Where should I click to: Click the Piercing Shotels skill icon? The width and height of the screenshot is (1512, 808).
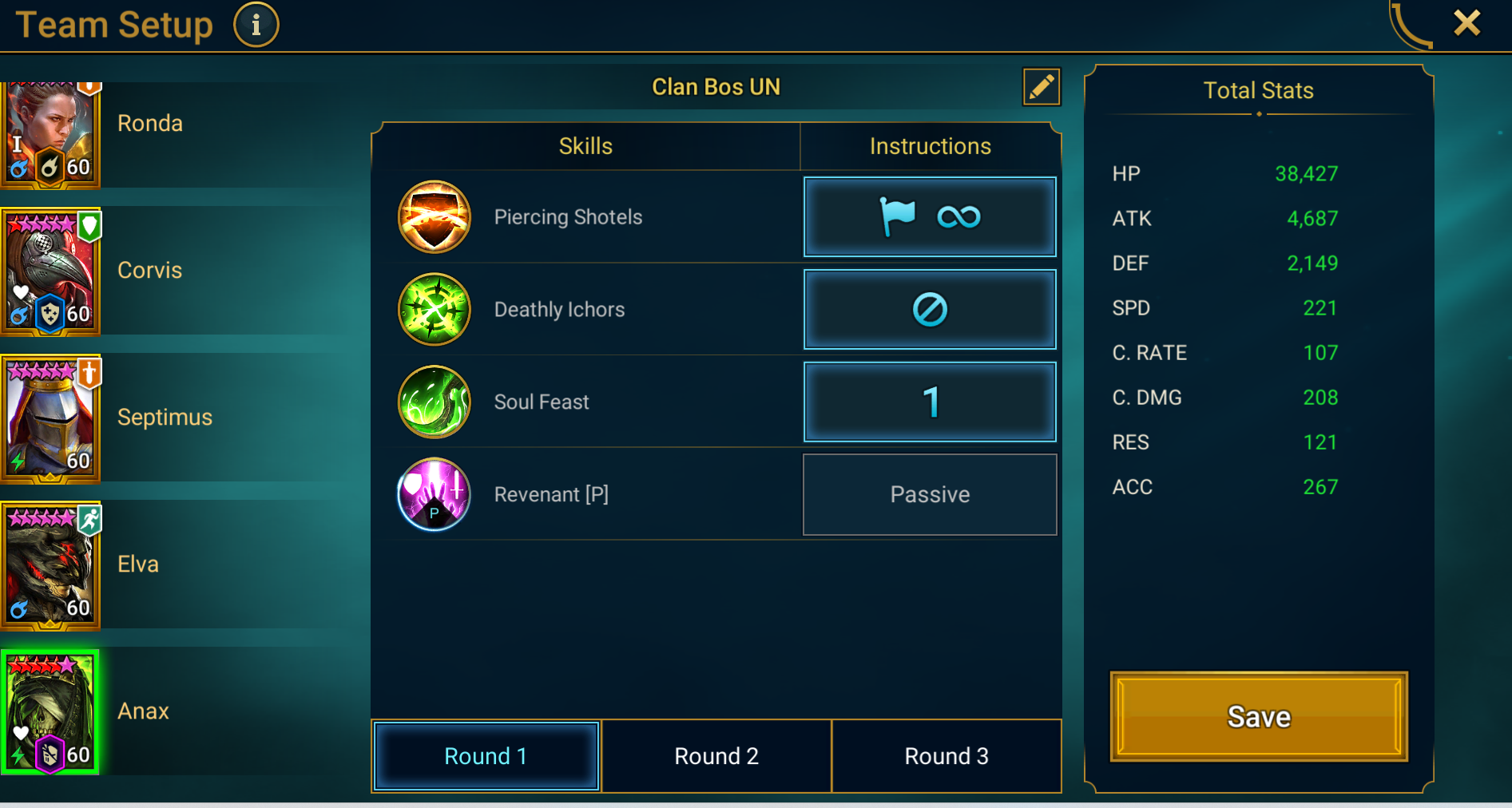434,216
